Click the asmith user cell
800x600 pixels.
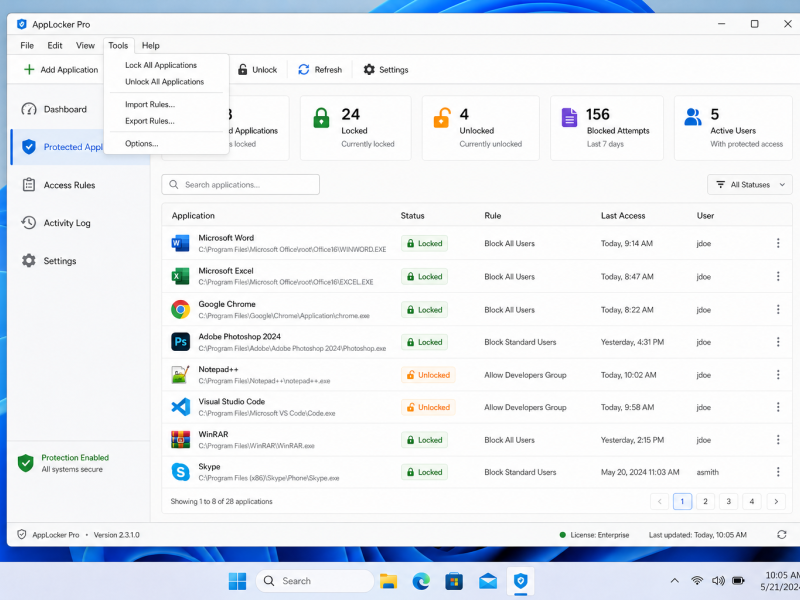pyautogui.click(x=708, y=472)
